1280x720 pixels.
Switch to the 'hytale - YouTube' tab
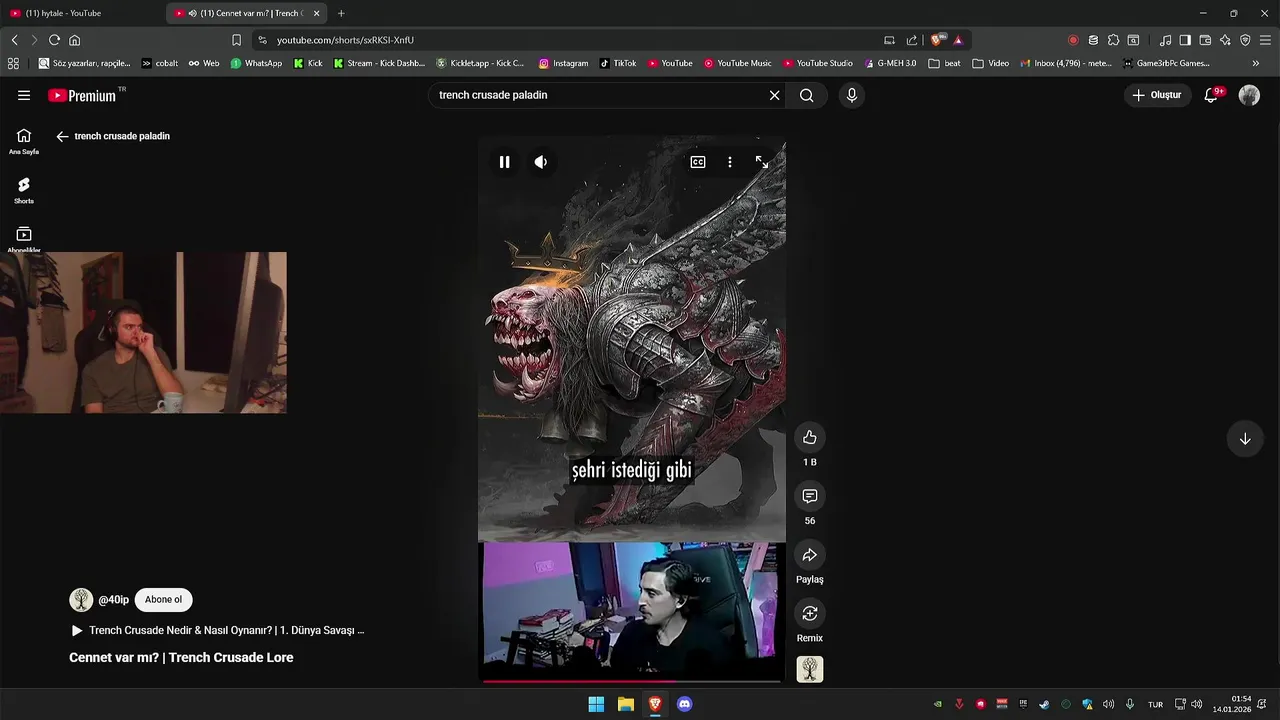pyautogui.click(x=82, y=13)
